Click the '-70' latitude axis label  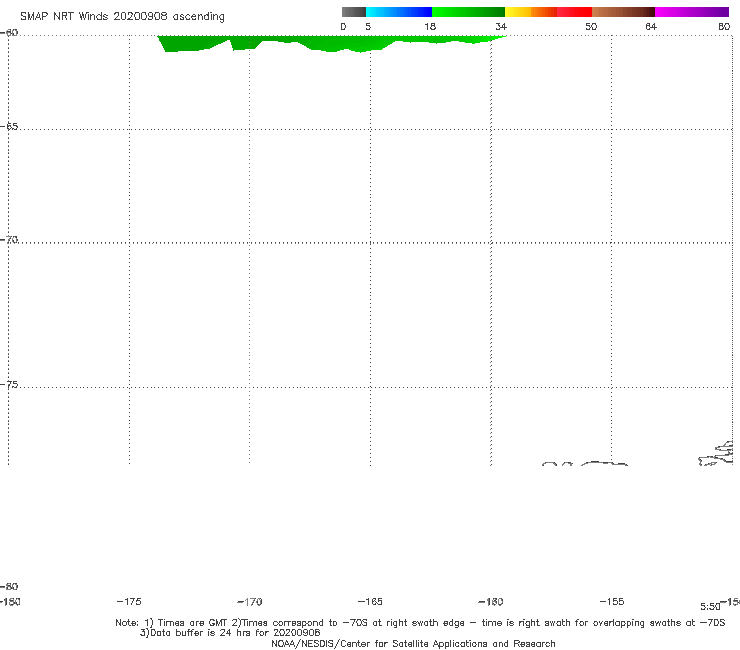click(x=9, y=240)
